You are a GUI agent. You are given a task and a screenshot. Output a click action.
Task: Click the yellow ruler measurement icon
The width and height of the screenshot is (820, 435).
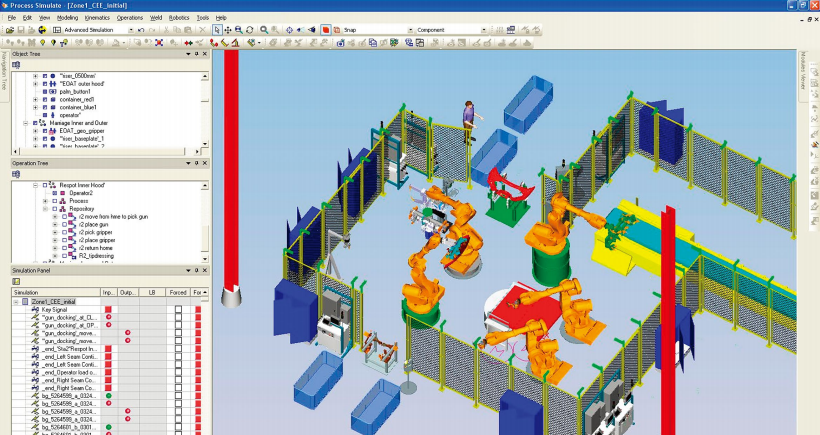click(x=225, y=43)
